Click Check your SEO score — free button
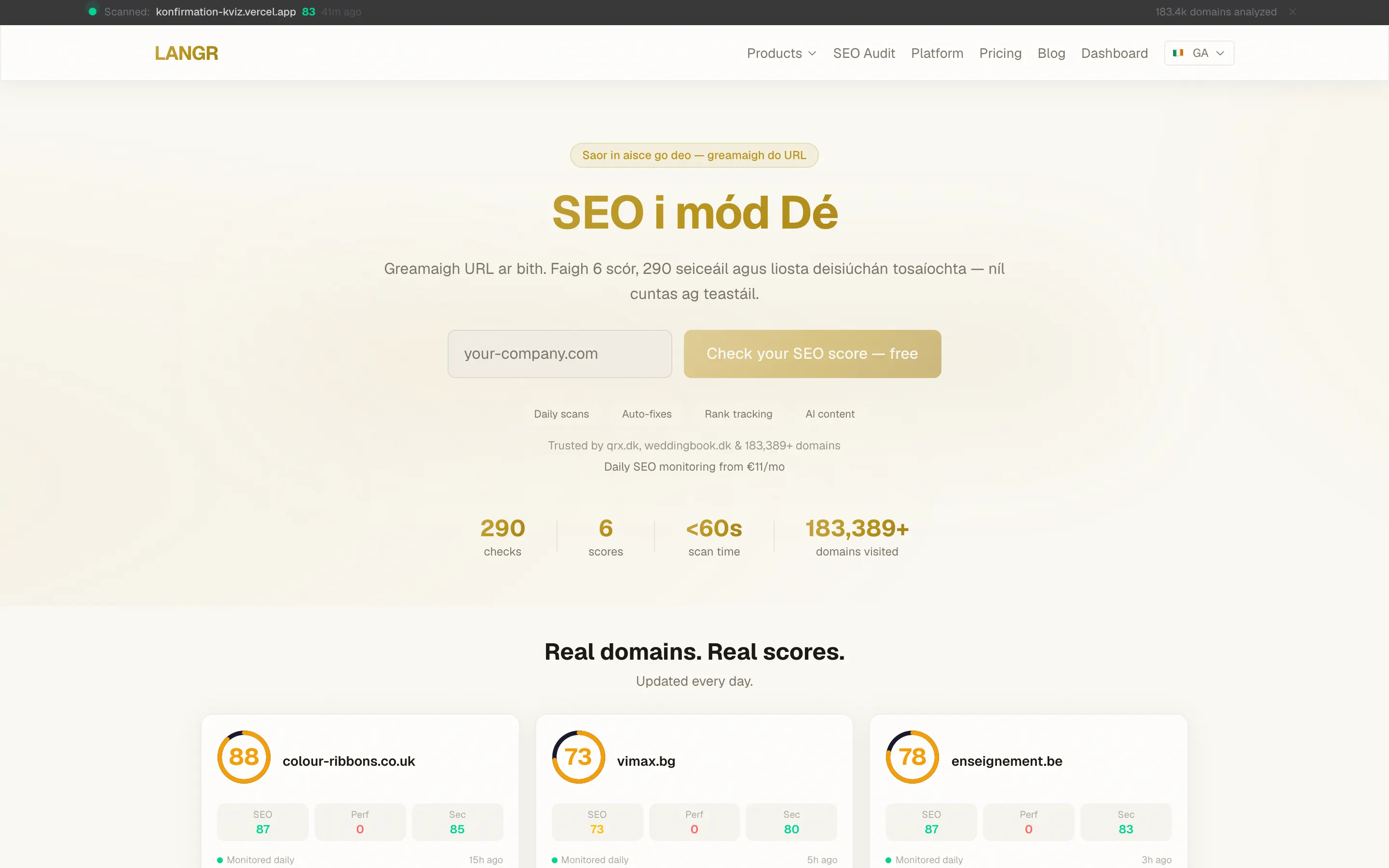 point(812,353)
